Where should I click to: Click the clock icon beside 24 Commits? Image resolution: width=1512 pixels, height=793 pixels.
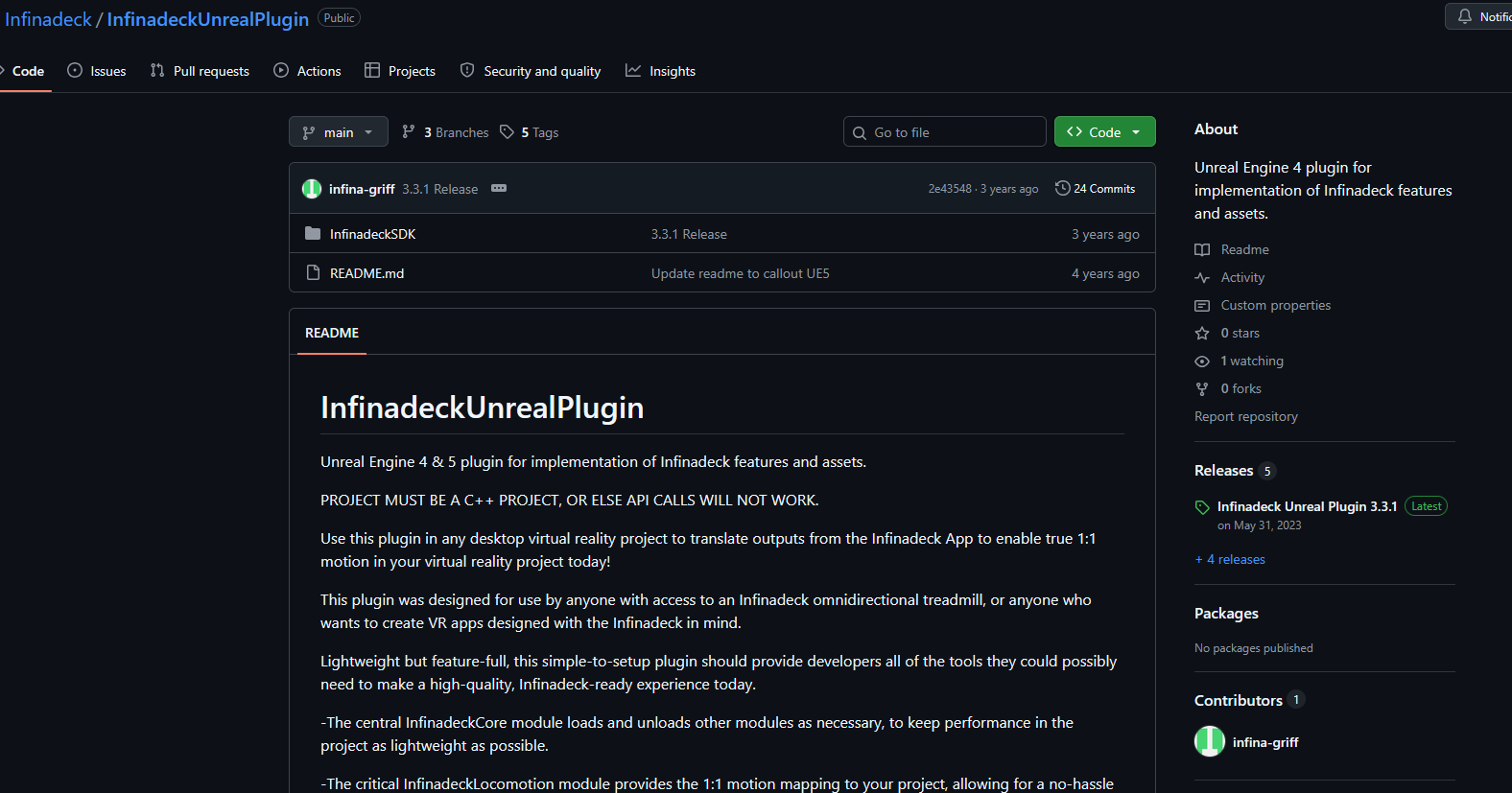pyautogui.click(x=1062, y=188)
